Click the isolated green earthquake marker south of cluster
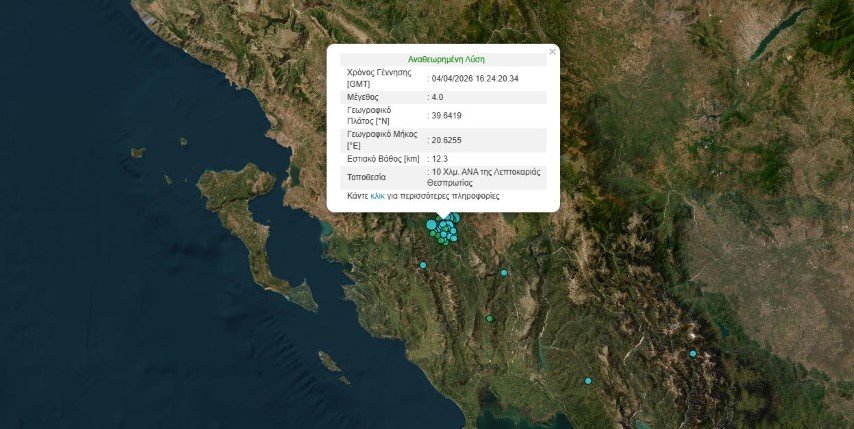Image resolution: width=854 pixels, height=429 pixels. coord(489,318)
